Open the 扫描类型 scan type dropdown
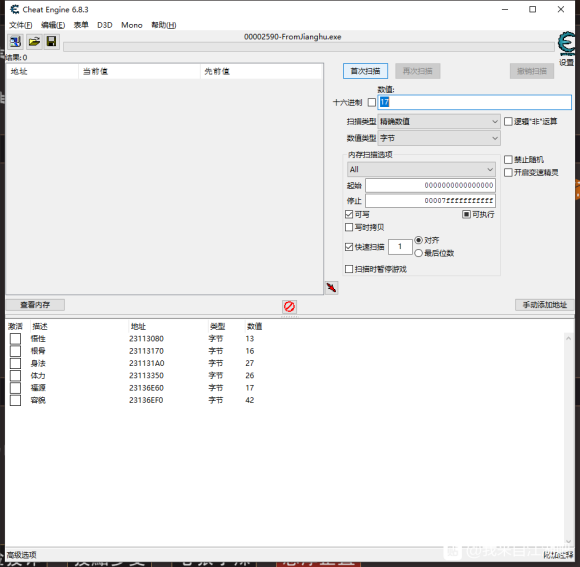Screen dimensions: 580x567 click(439, 121)
